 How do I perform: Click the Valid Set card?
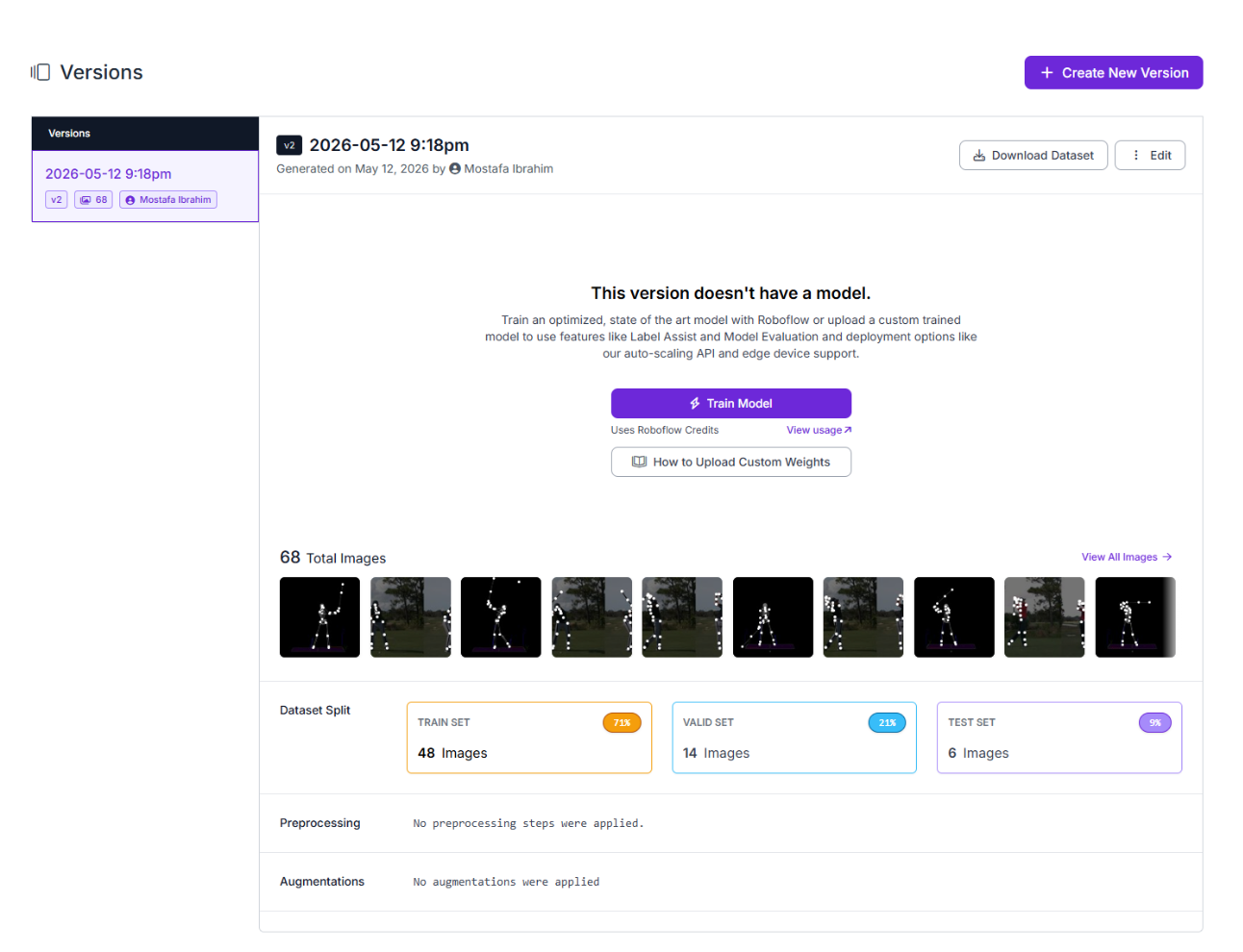click(x=795, y=738)
